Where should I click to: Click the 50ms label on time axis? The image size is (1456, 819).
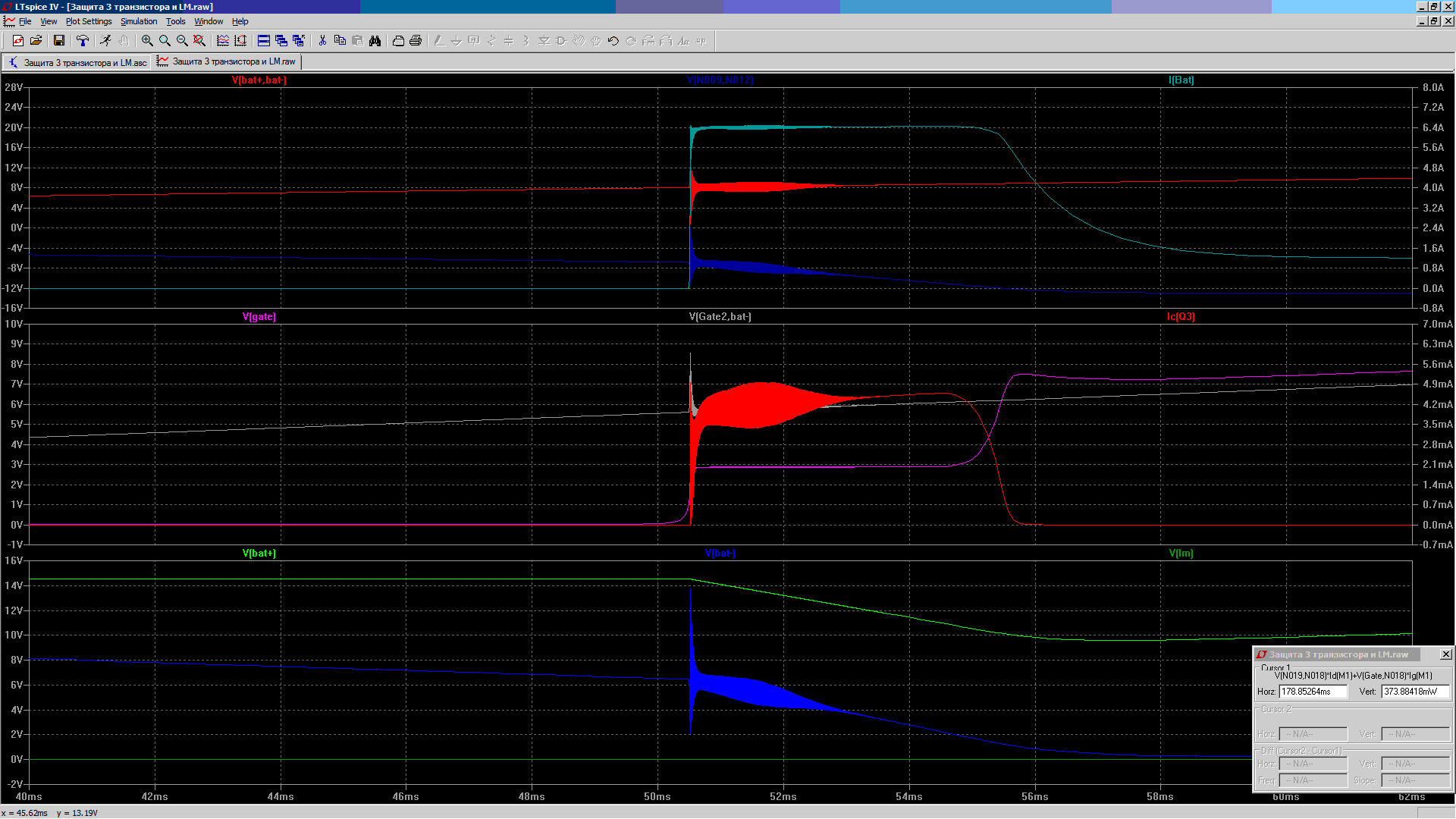click(657, 796)
